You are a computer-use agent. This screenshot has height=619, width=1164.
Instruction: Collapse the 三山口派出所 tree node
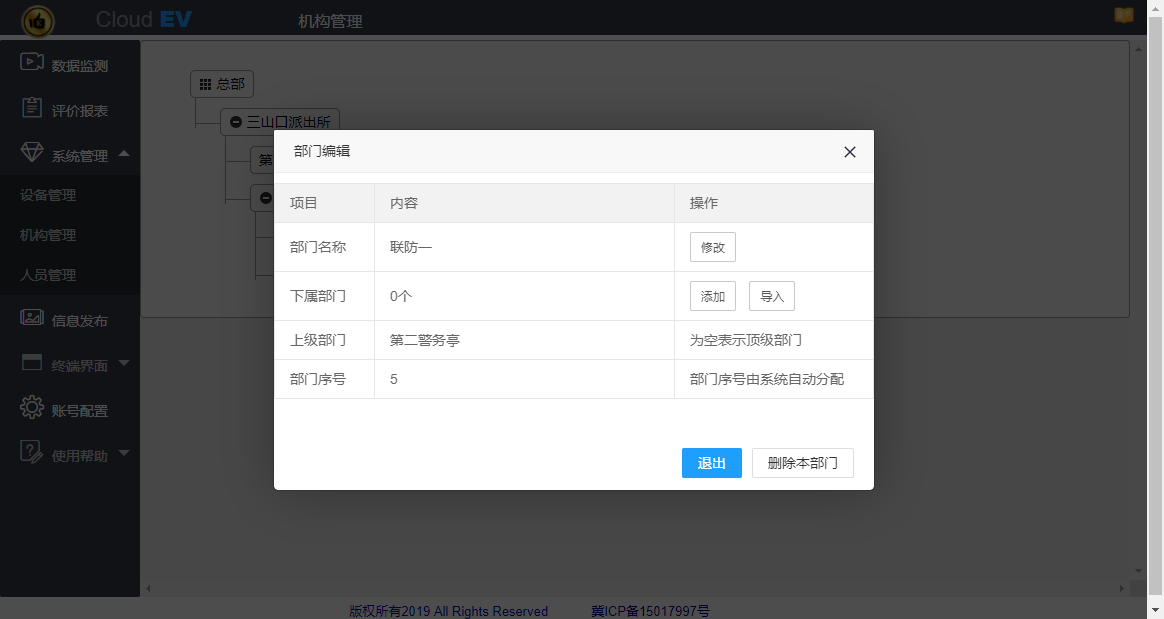236,122
